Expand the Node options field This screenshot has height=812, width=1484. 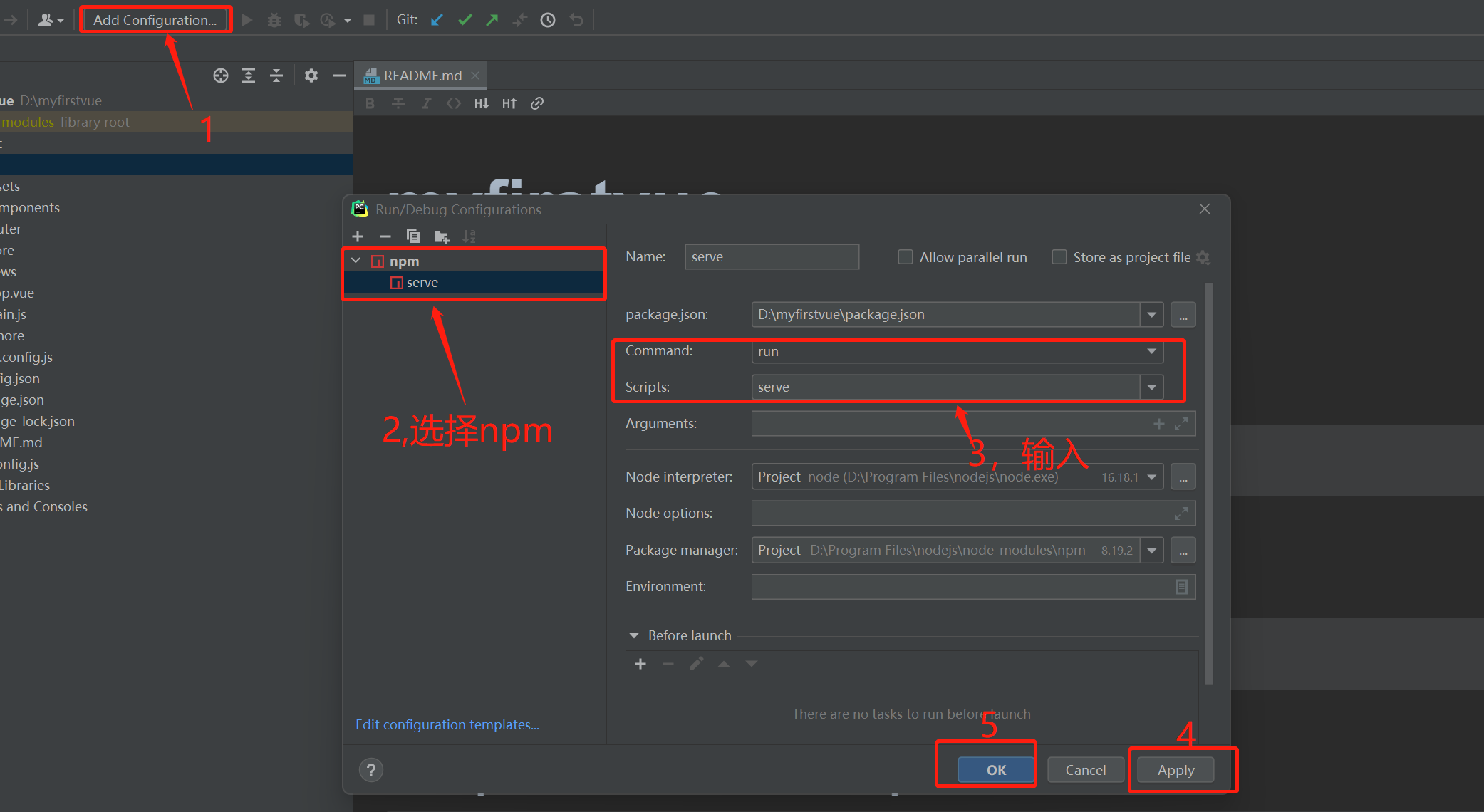1181,514
